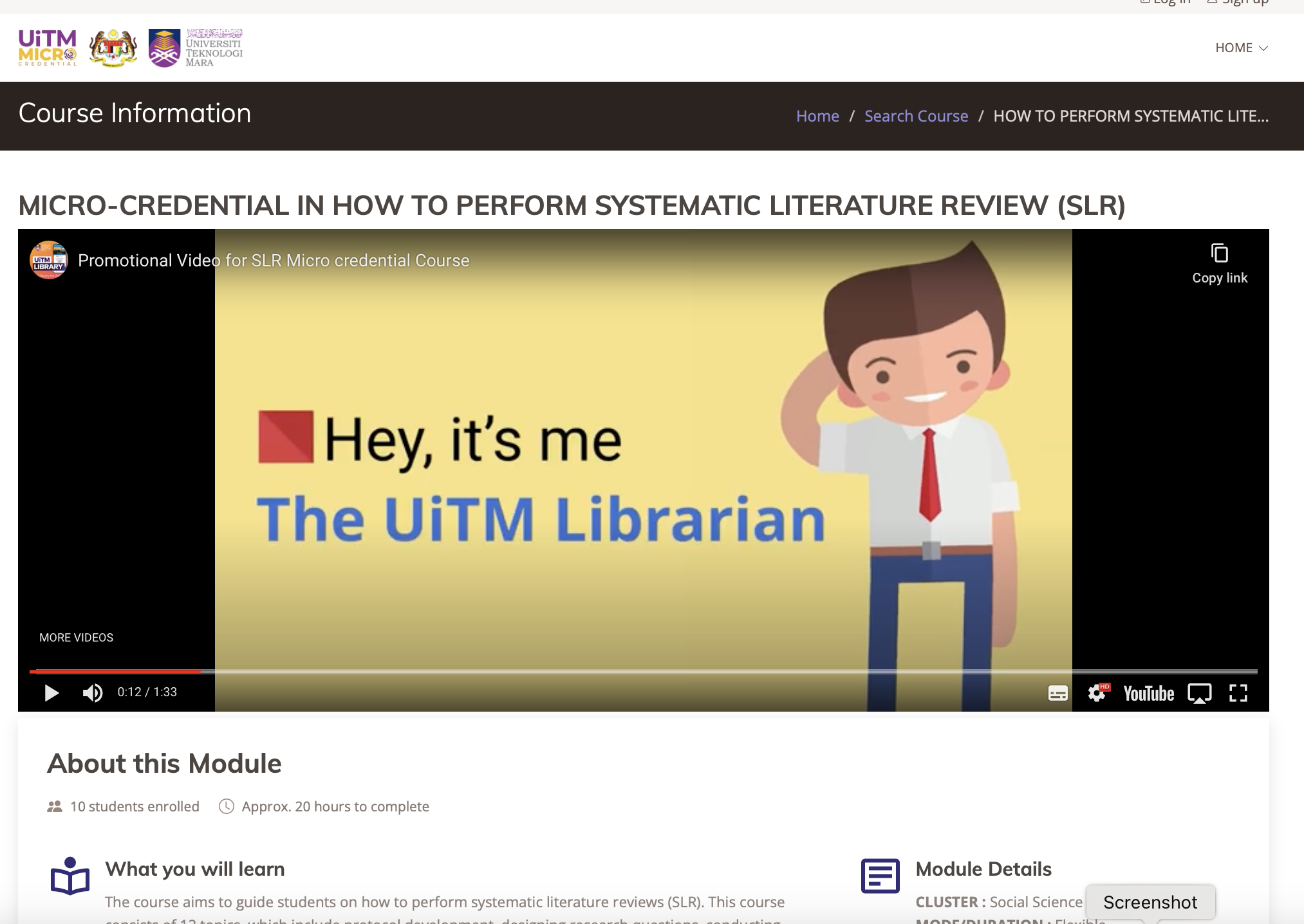Click the open book learn icon
Screen dimensions: 1304x924
pos(70,876)
